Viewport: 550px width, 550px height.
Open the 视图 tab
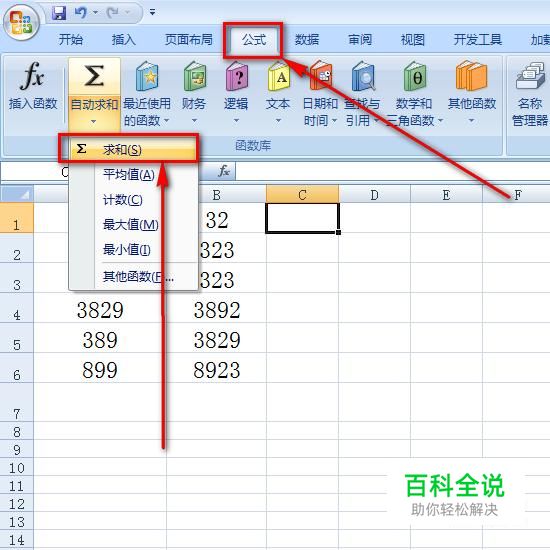413,40
